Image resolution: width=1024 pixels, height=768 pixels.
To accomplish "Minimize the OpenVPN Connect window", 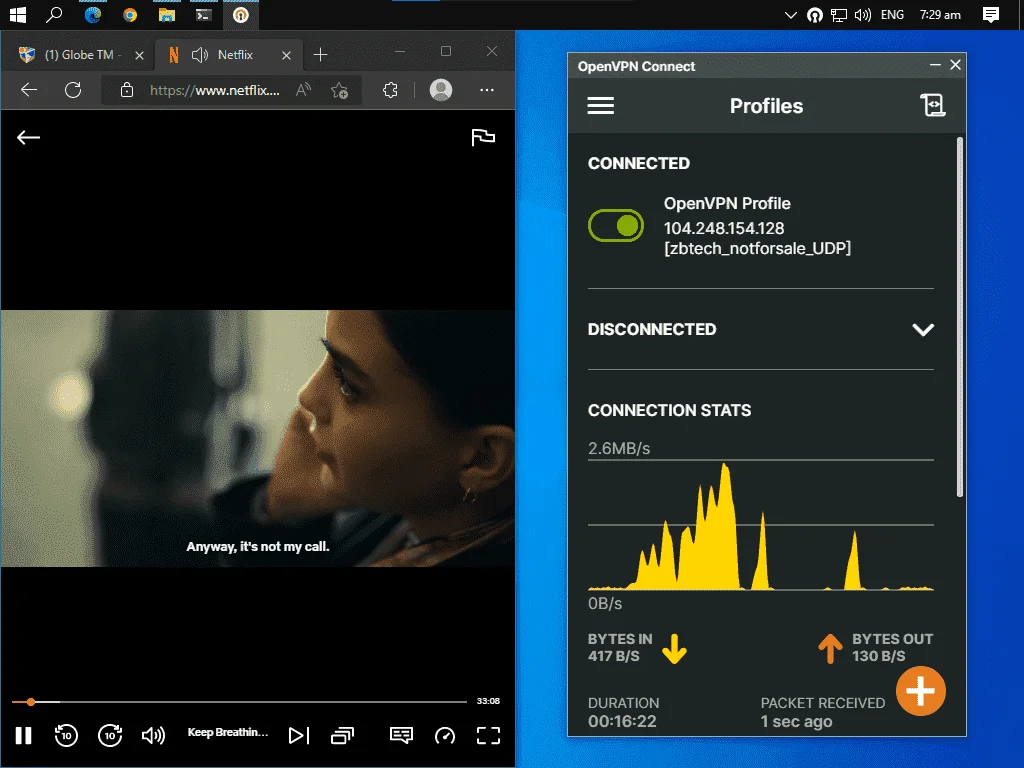I will pos(935,65).
